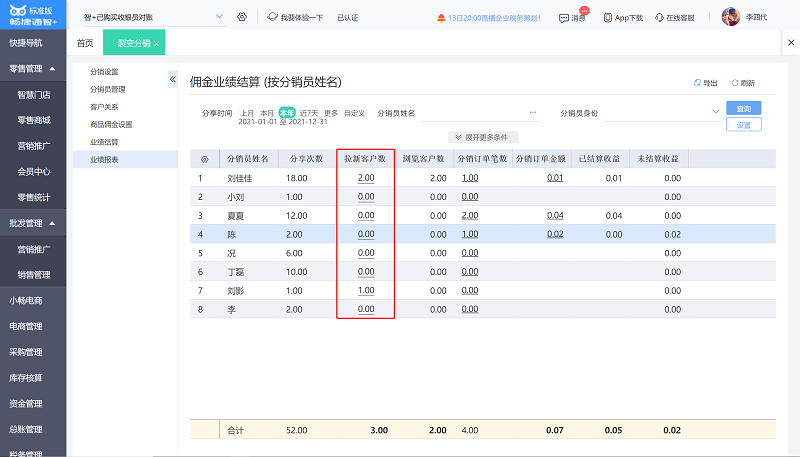Open the 消息 message notifications icon
Image resolution: width=800 pixels, height=457 pixels.
[564, 17]
